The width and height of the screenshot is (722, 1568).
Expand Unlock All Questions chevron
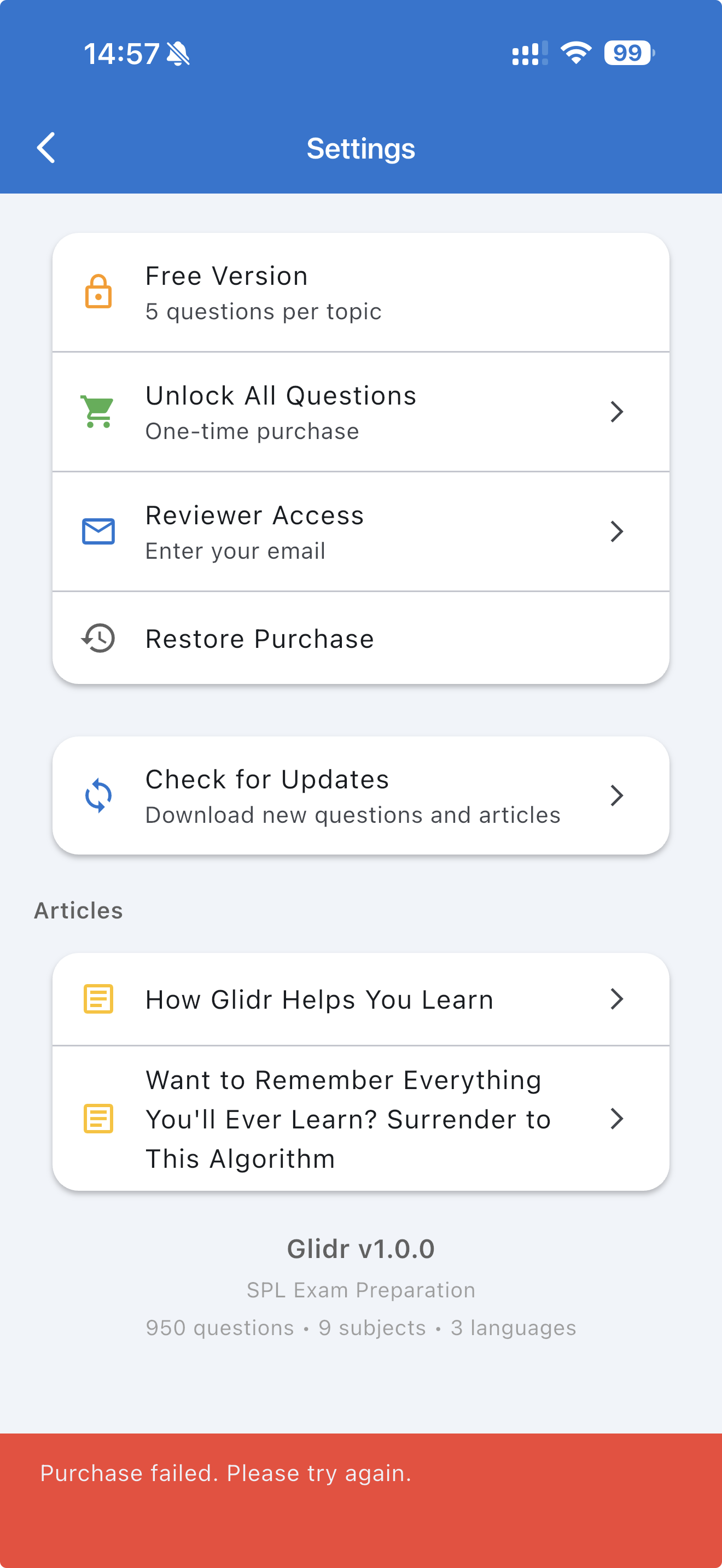(616, 412)
